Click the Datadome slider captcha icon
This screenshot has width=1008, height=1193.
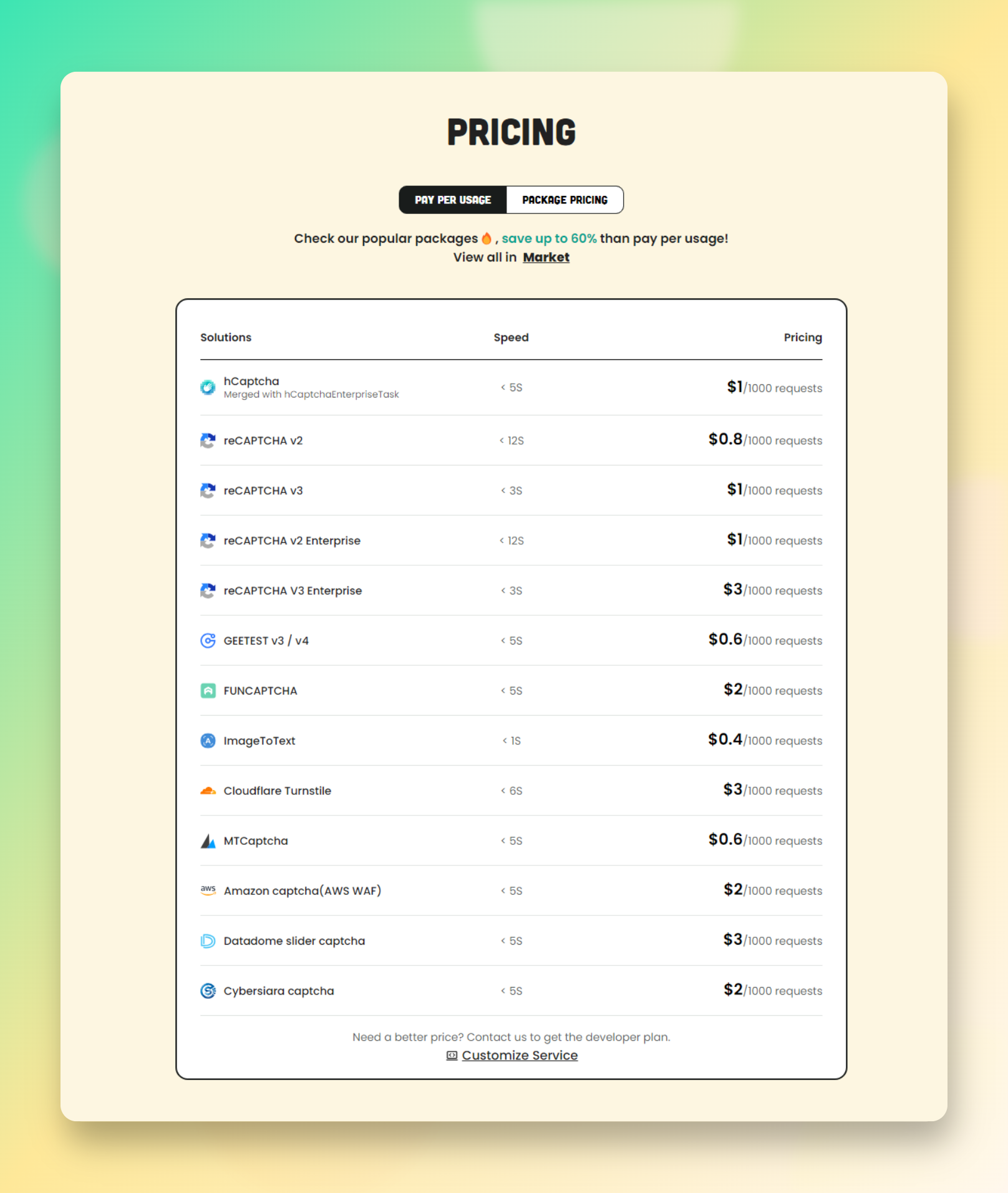pos(208,941)
